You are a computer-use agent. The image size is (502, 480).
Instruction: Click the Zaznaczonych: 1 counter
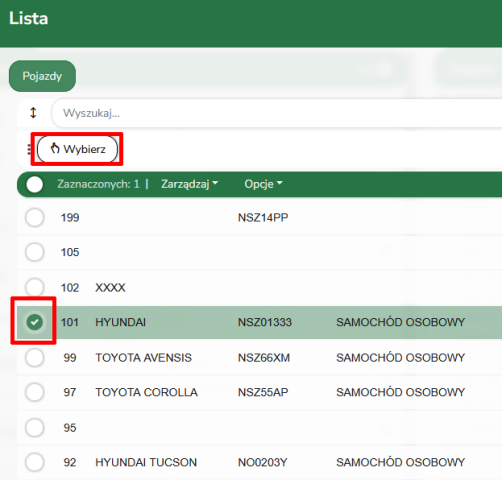[x=98, y=184]
